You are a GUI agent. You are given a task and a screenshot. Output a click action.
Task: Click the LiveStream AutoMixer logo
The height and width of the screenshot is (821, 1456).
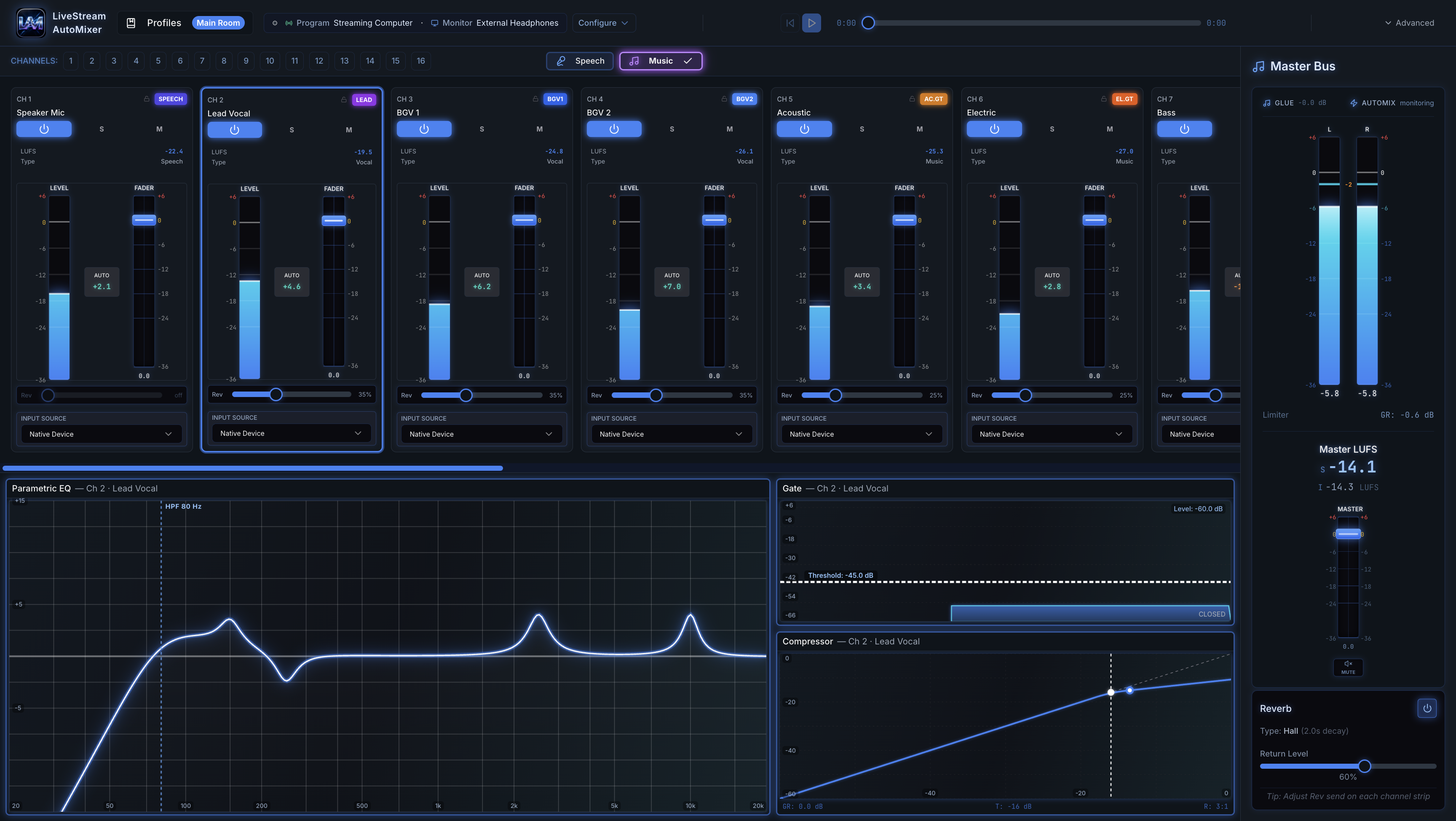[30, 23]
